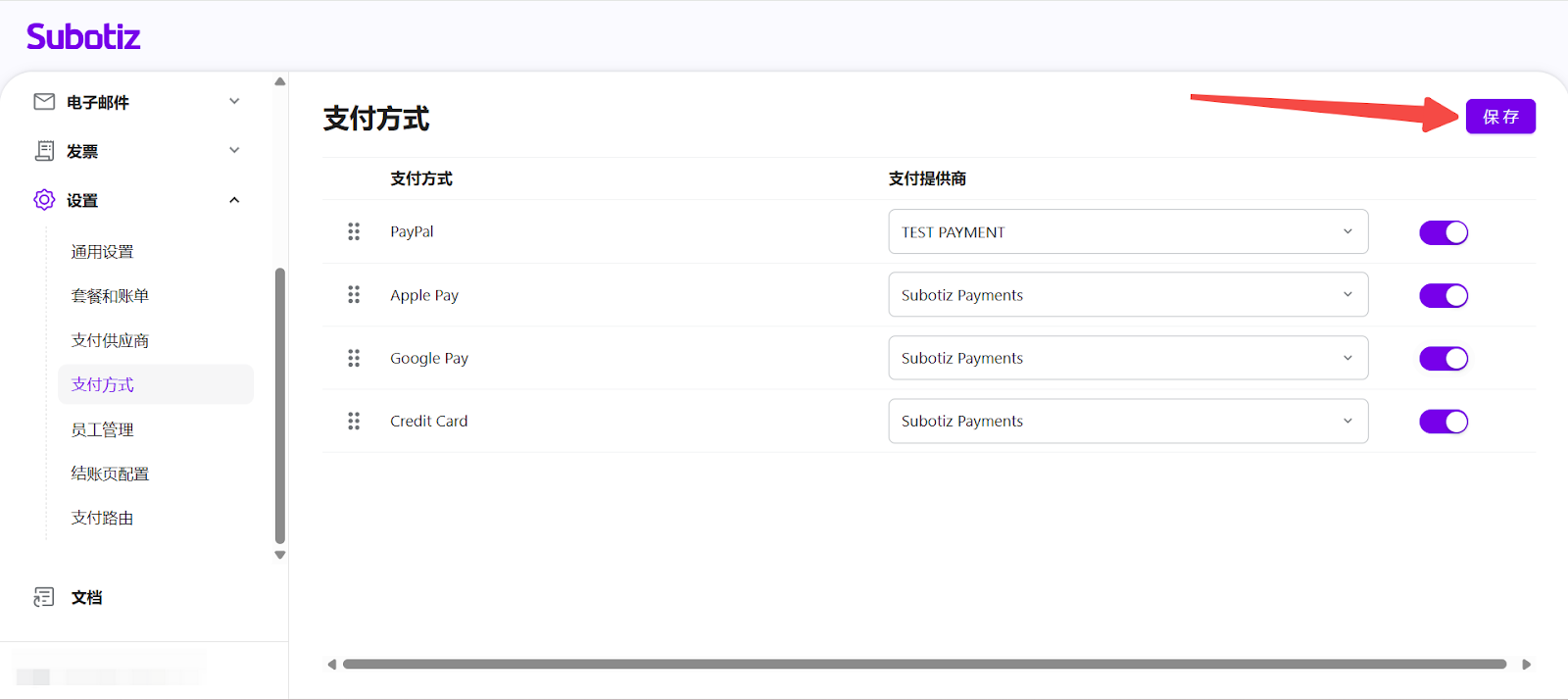Click the document icon beside 文档
Image resolution: width=1568 pixels, height=700 pixels.
click(44, 597)
